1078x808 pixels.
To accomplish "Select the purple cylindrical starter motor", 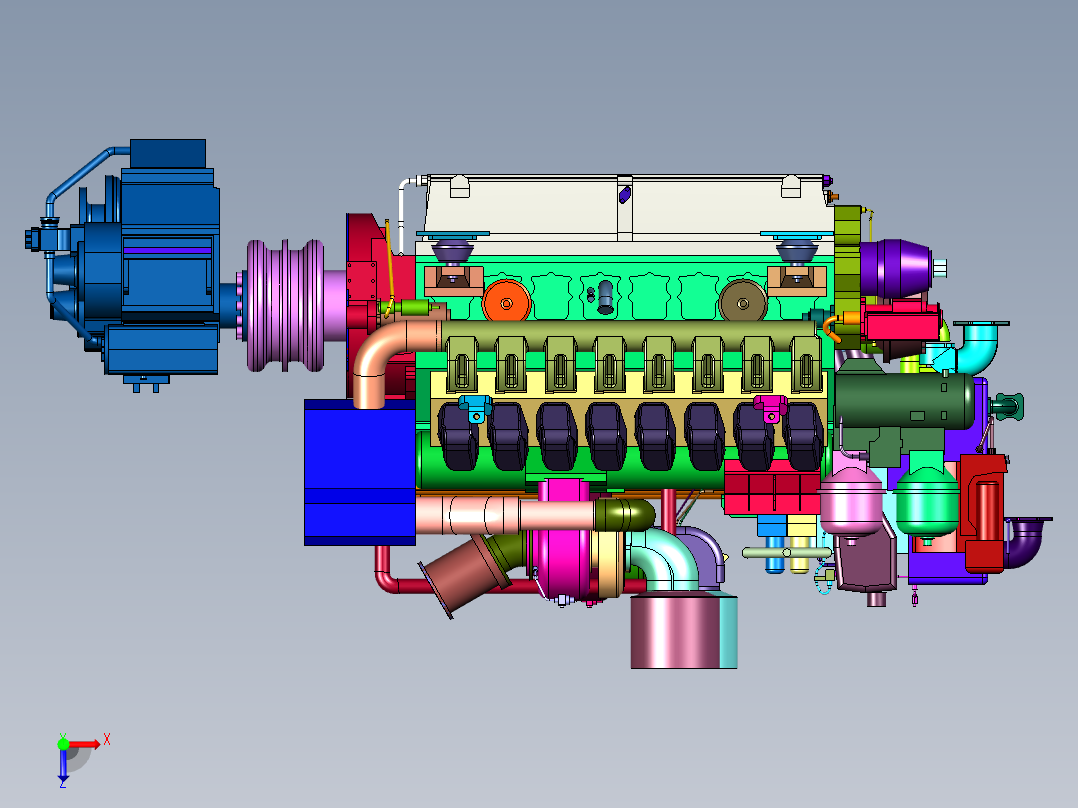I will click(896, 268).
